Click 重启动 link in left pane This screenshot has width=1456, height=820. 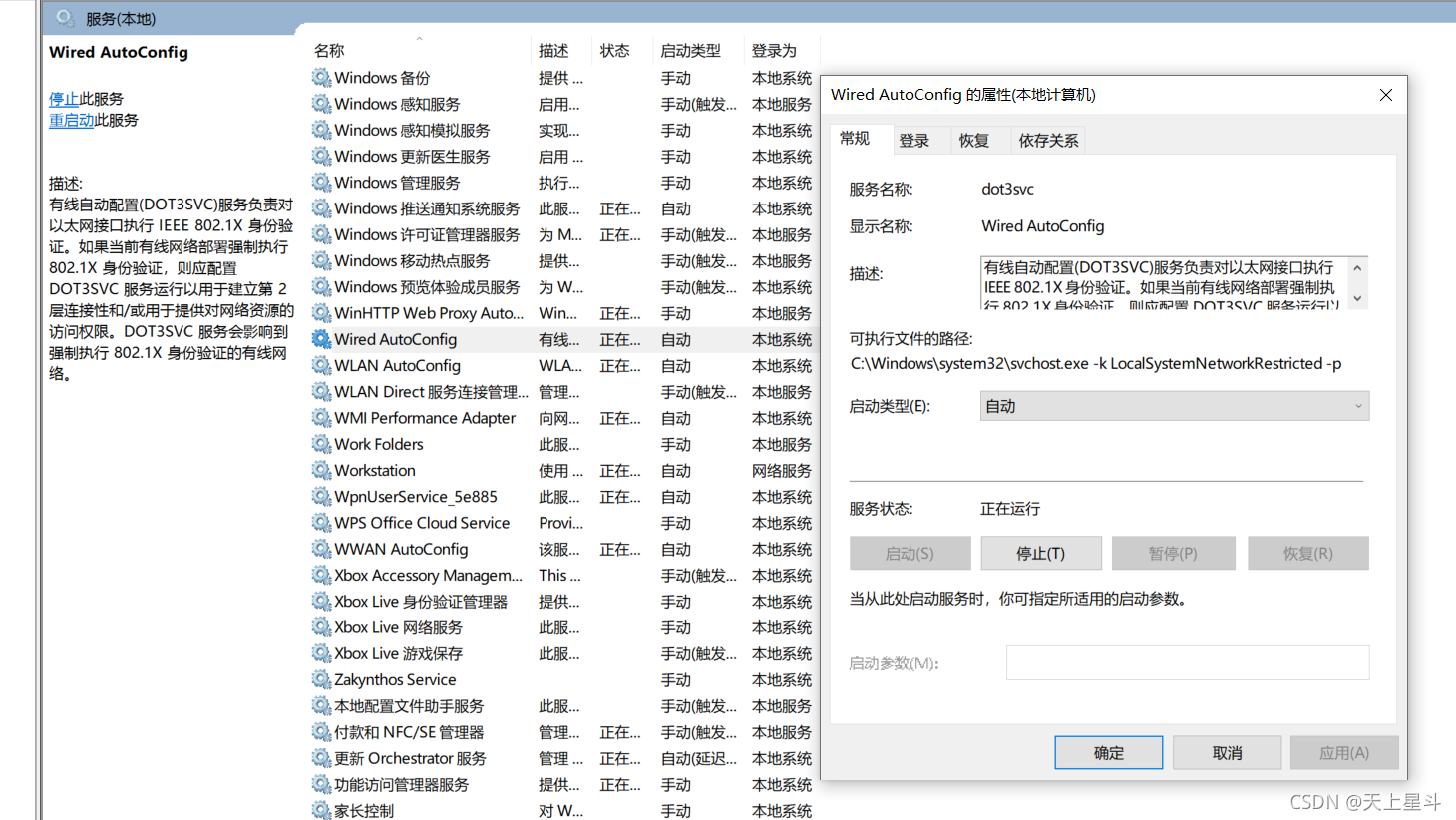pyautogui.click(x=72, y=120)
